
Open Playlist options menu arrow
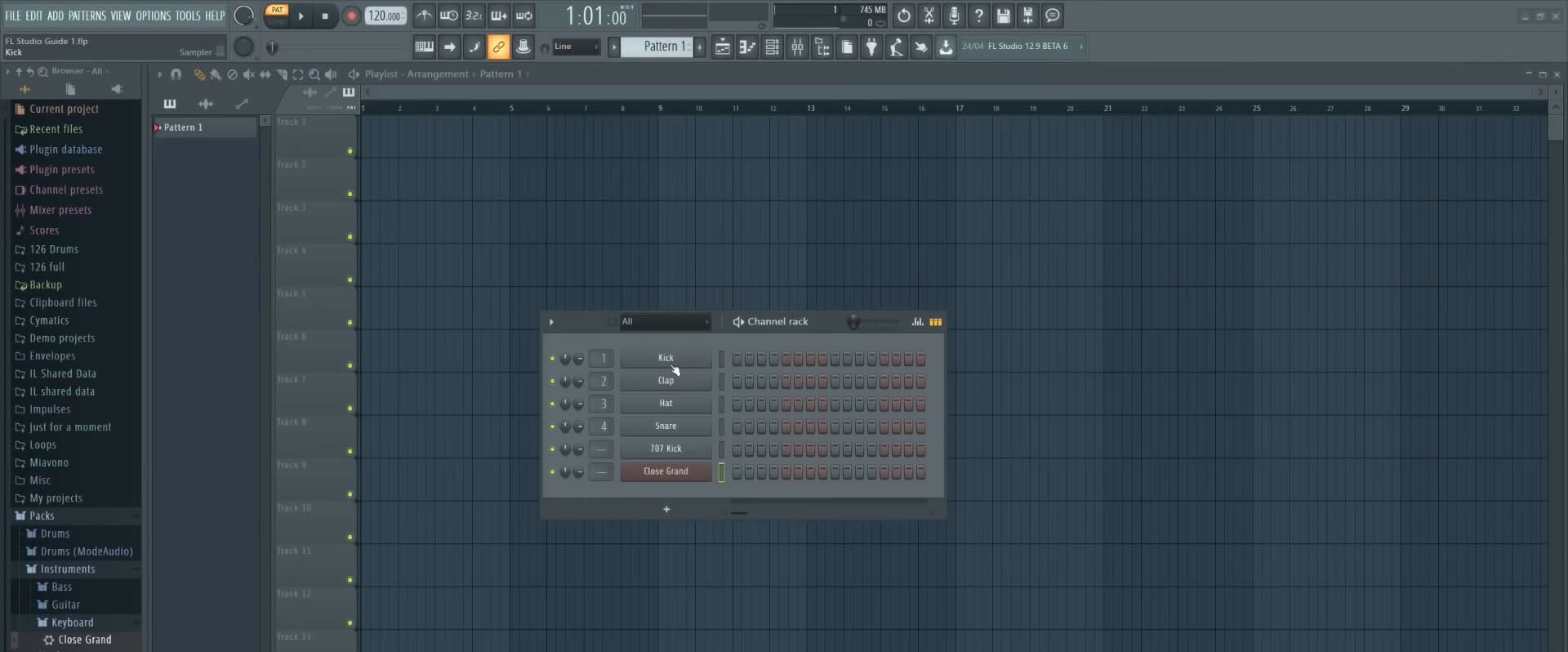tap(160, 74)
